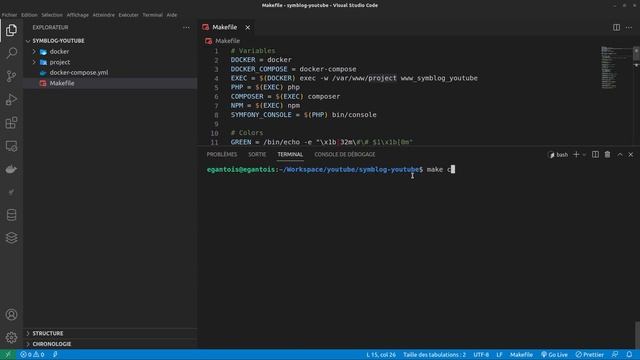Viewport: 640px width, 360px height.
Task: Kill terminal with trash icon
Action: point(607,154)
